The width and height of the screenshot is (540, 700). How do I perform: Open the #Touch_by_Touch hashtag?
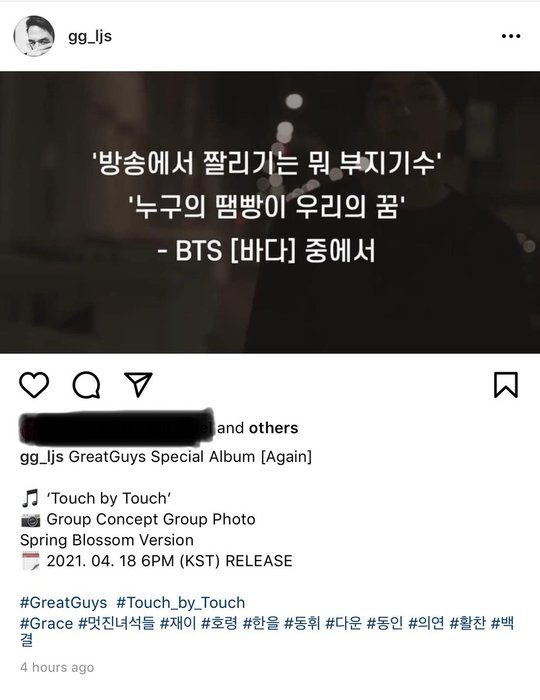click(x=181, y=603)
